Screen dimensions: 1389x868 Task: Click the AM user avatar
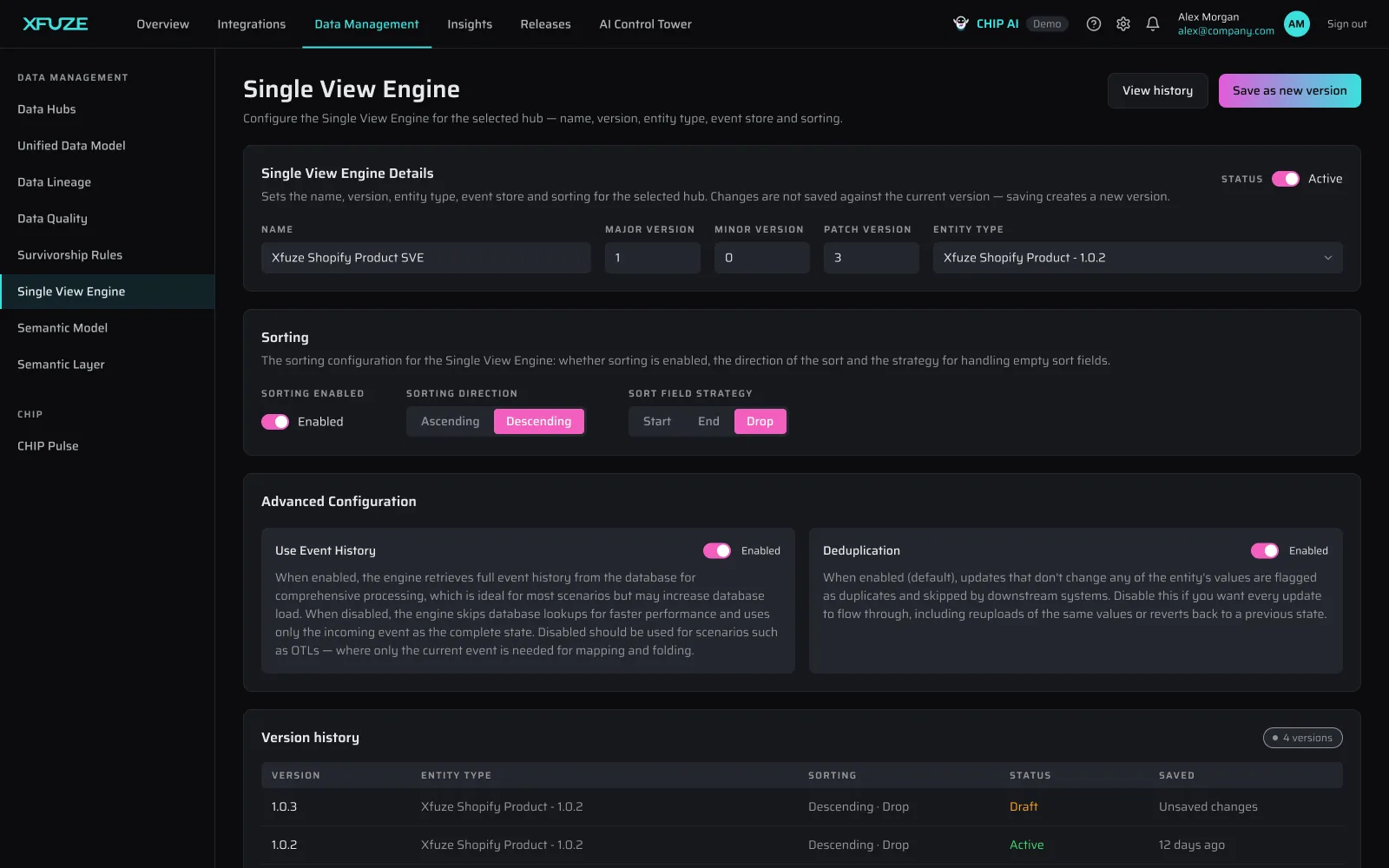click(1296, 24)
